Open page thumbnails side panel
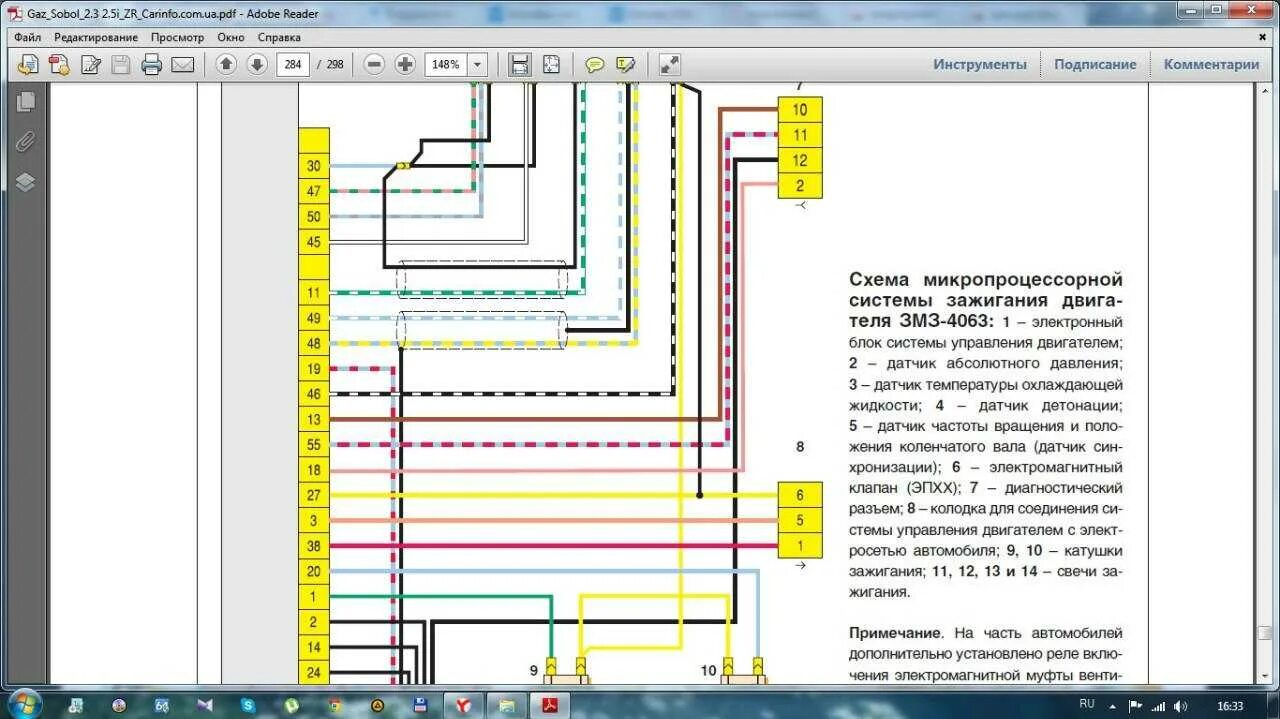The image size is (1280, 719). (25, 101)
